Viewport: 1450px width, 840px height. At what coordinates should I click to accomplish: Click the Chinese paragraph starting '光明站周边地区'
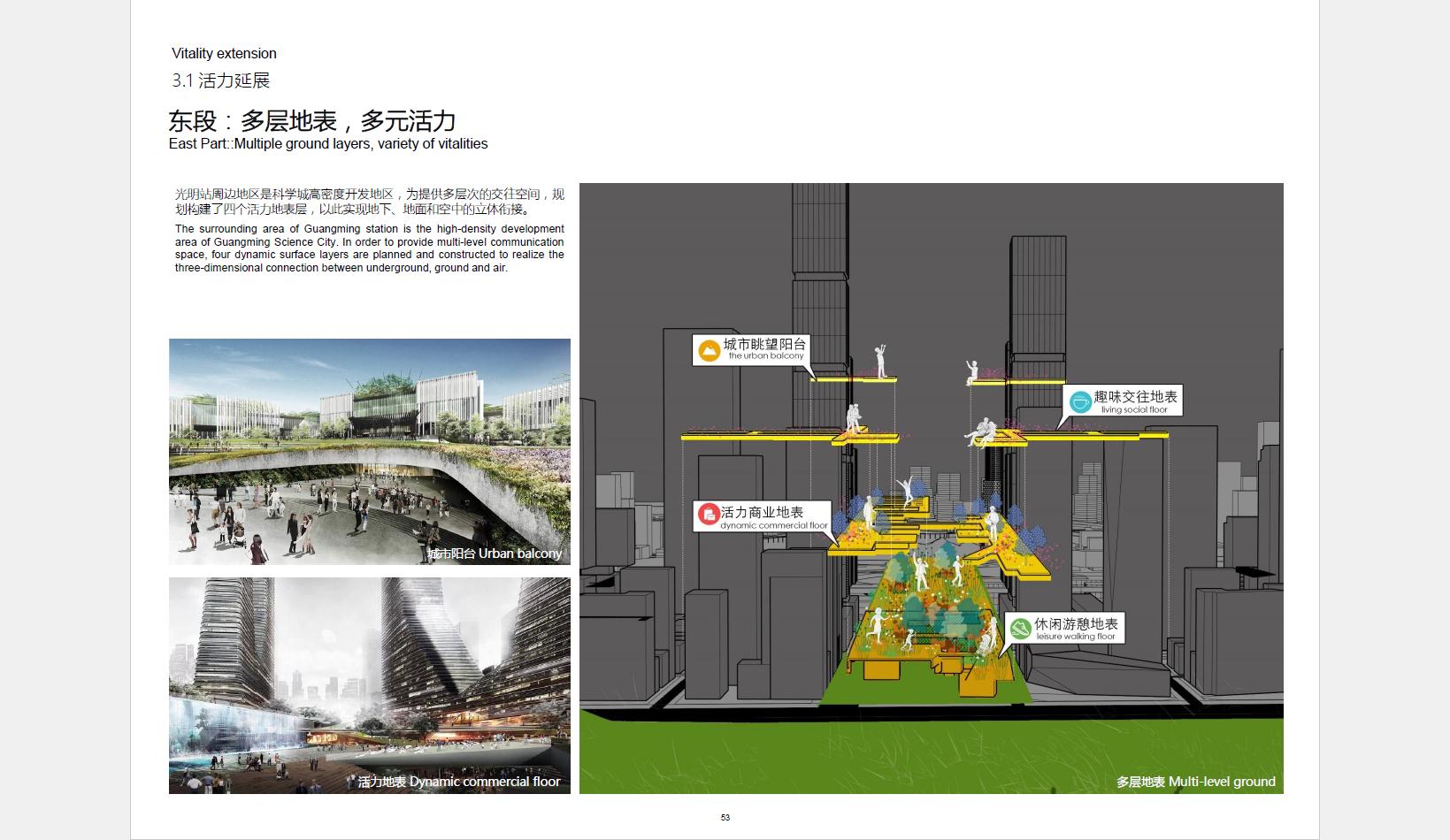[370, 202]
